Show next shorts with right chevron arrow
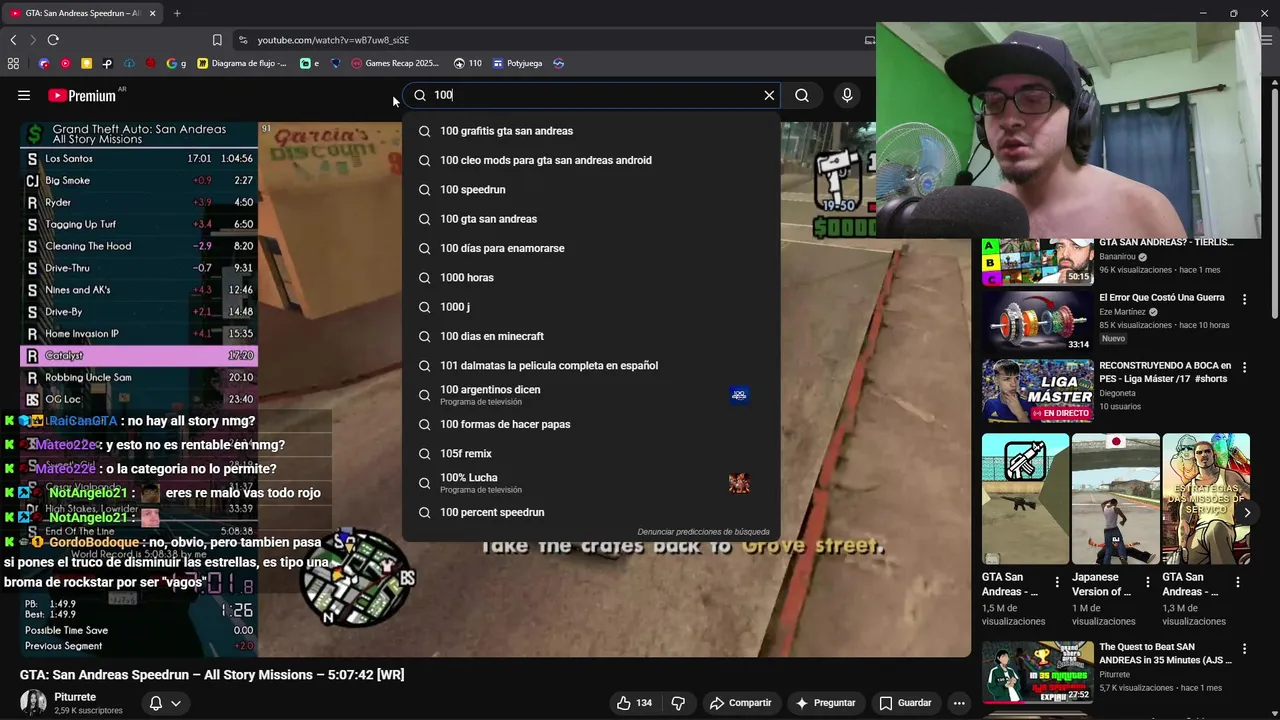The height and width of the screenshot is (720, 1280). [1247, 512]
